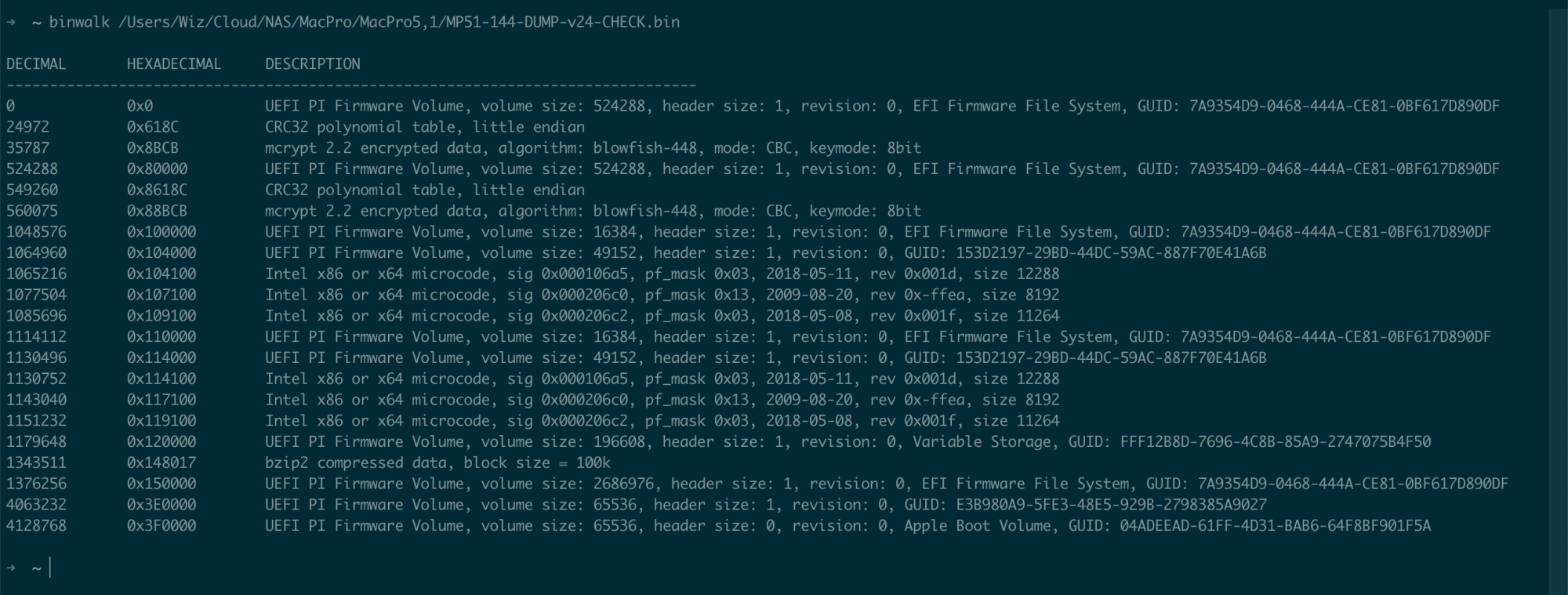The image size is (1568, 595).
Task: Click the Variable Storage text
Action: 982,441
